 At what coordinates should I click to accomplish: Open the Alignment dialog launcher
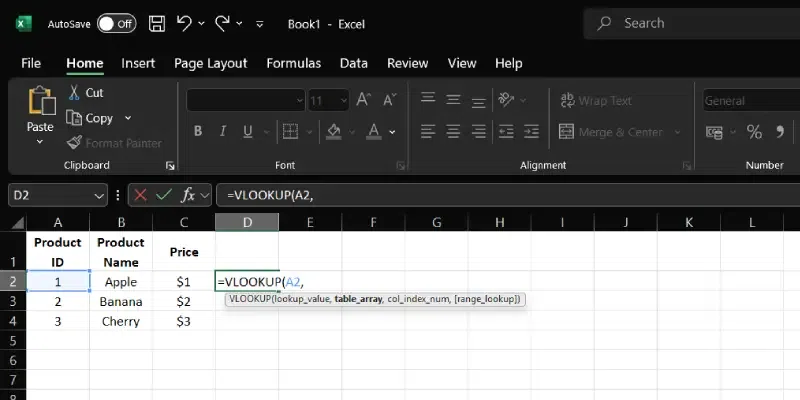tap(686, 165)
